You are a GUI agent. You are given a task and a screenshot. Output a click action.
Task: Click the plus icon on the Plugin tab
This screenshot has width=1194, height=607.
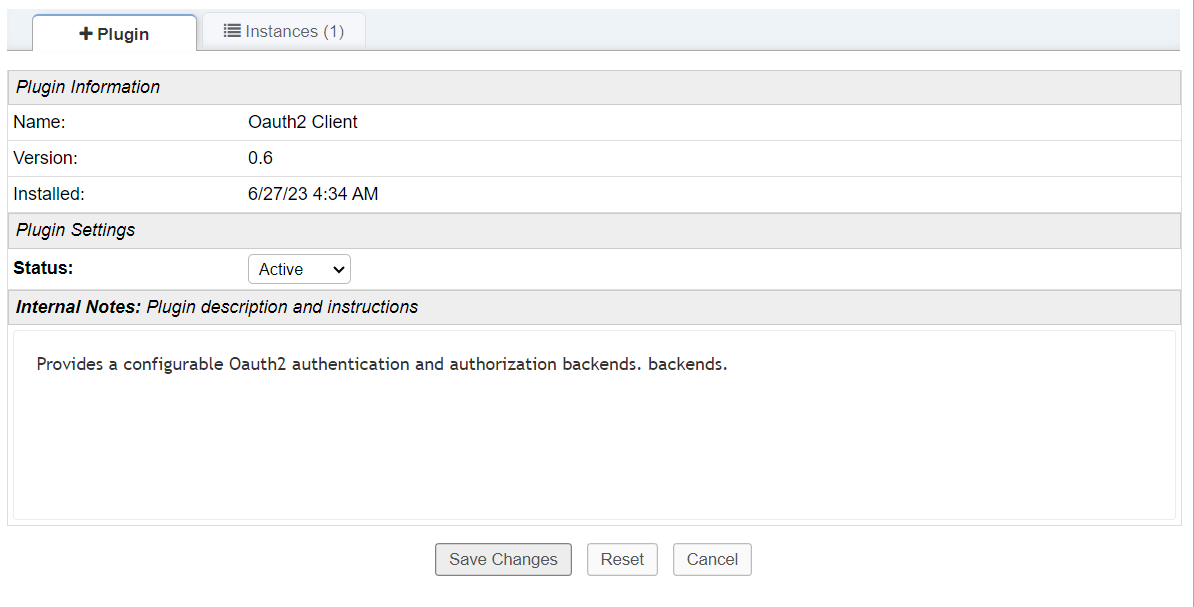86,34
